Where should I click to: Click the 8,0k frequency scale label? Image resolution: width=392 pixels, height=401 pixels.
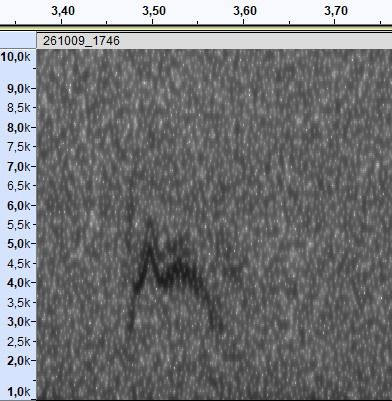pyautogui.click(x=19, y=127)
